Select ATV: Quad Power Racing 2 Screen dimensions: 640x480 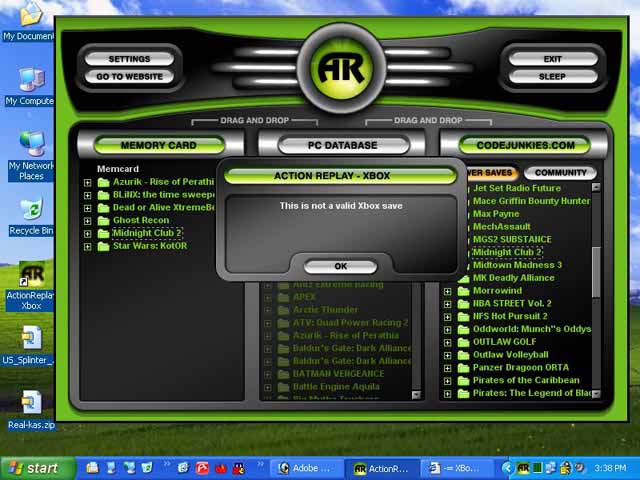[x=350, y=323]
